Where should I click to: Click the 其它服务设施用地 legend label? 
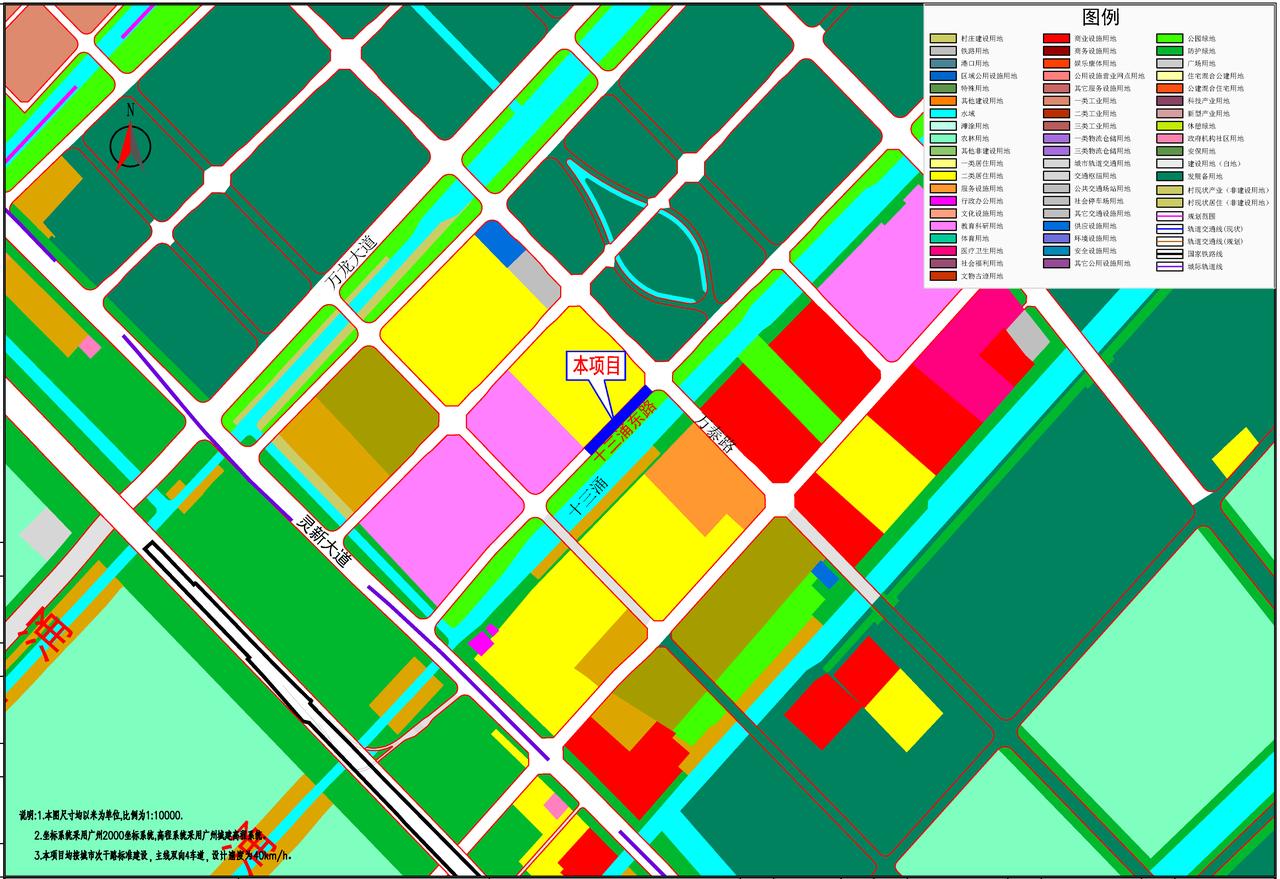[1103, 89]
